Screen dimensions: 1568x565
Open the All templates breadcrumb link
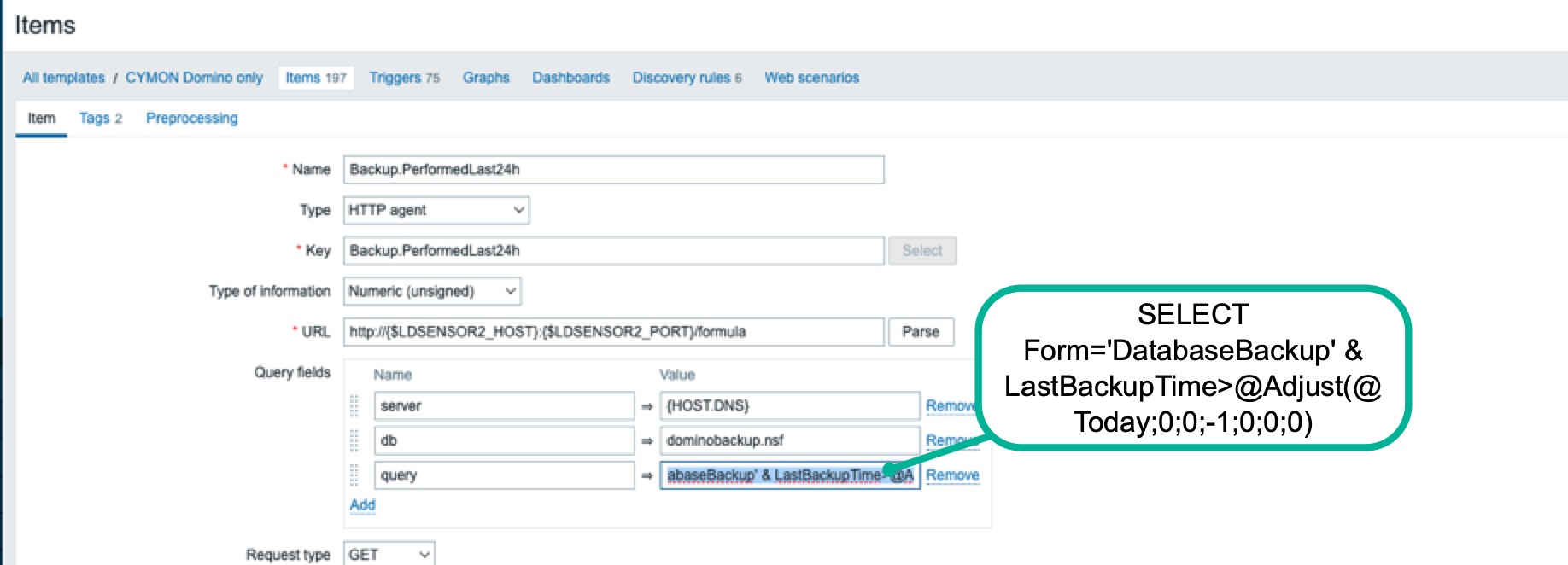click(x=63, y=78)
